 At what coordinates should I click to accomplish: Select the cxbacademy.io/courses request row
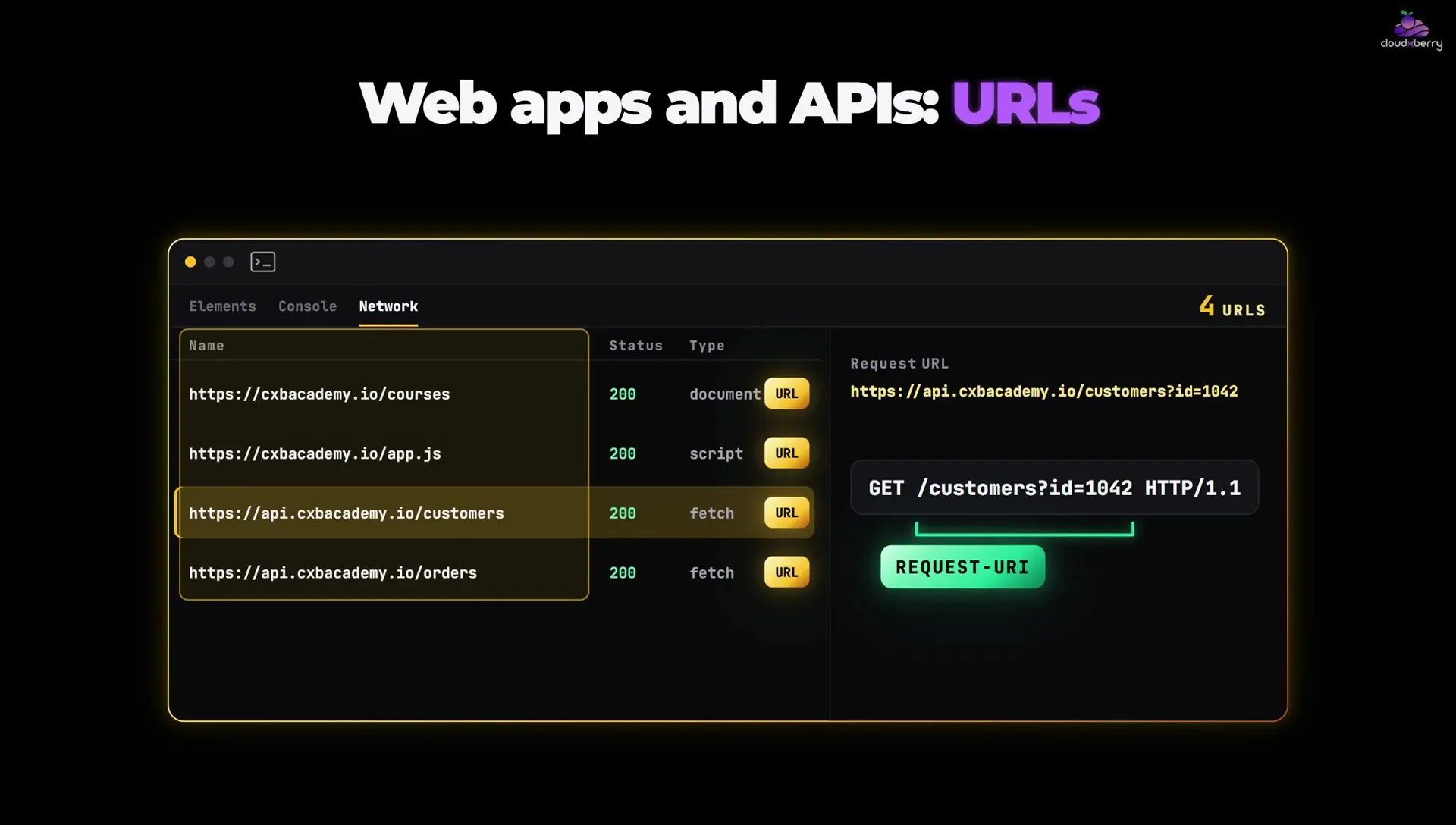pos(497,394)
